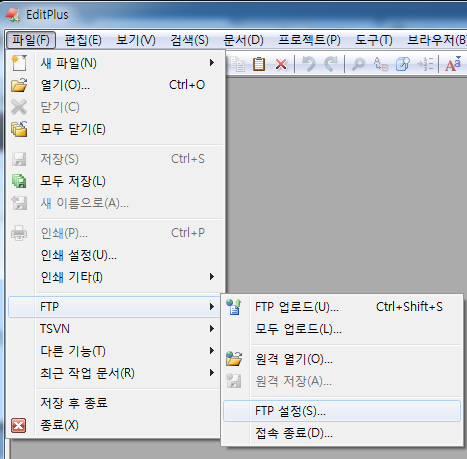Click the Undo arrow toolbar icon

point(308,64)
